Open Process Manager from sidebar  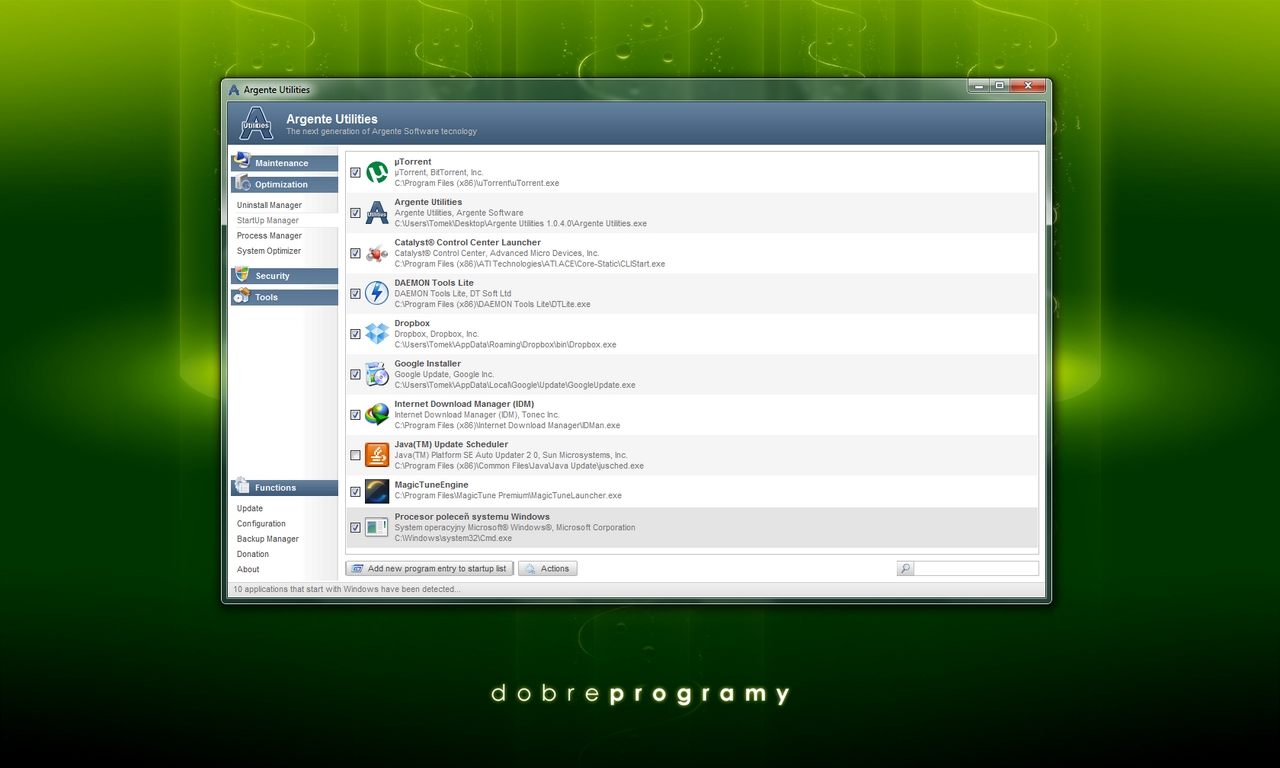269,236
